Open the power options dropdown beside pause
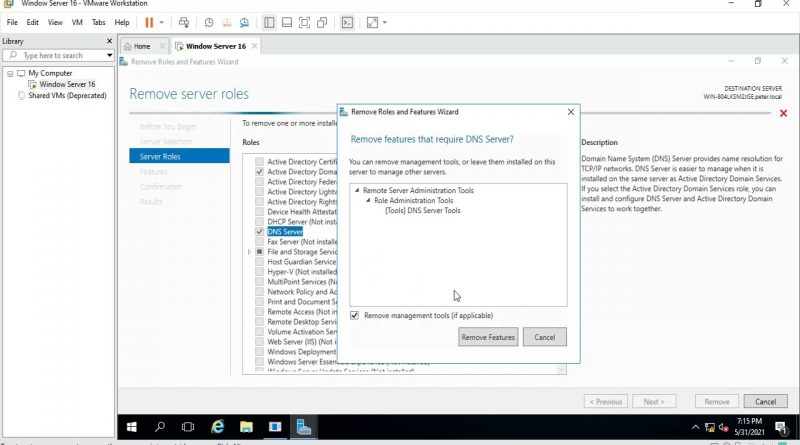The width and height of the screenshot is (800, 445). [162, 22]
